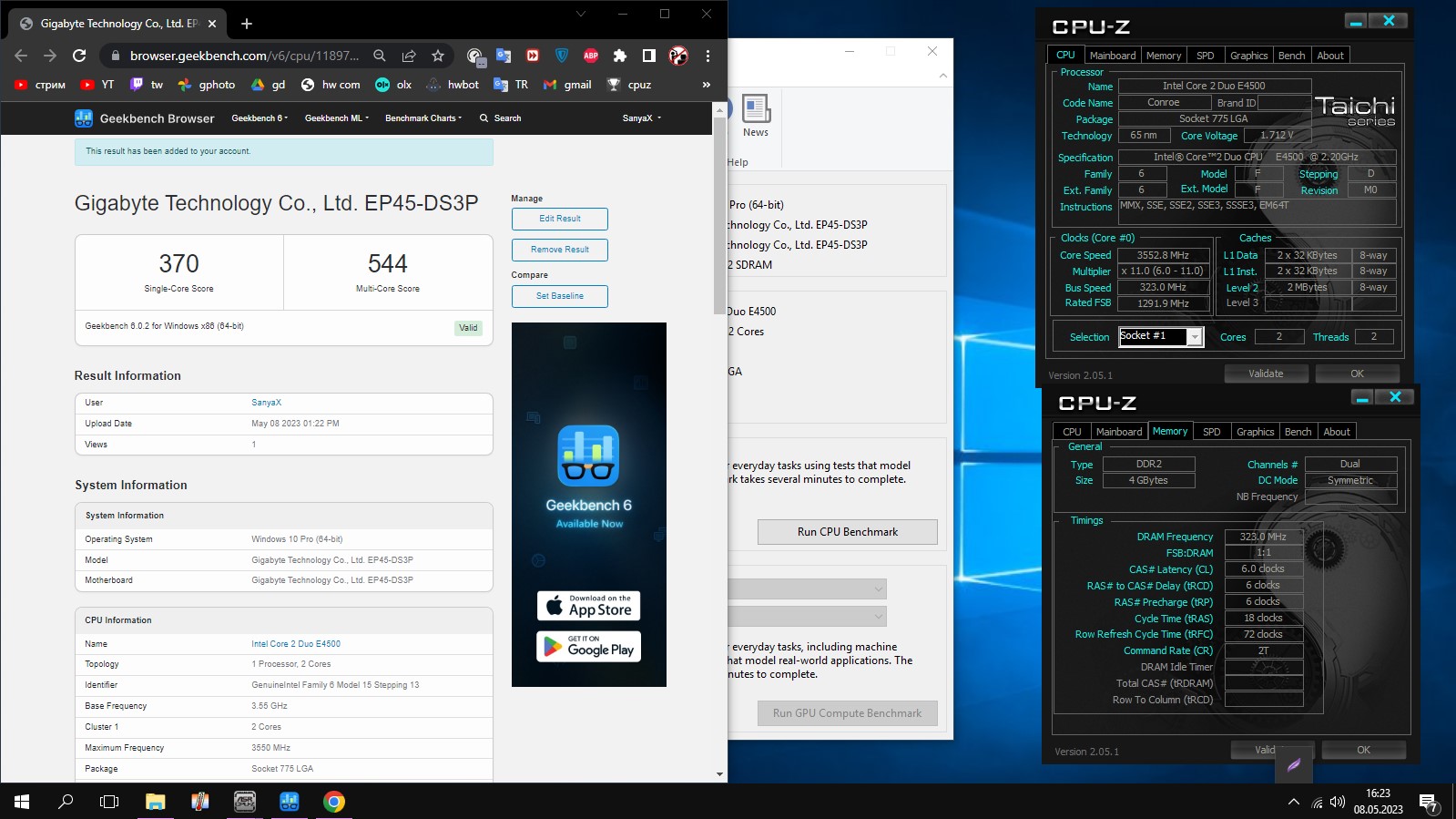
Task: Open Chrome three-dot menu
Action: [x=708, y=56]
